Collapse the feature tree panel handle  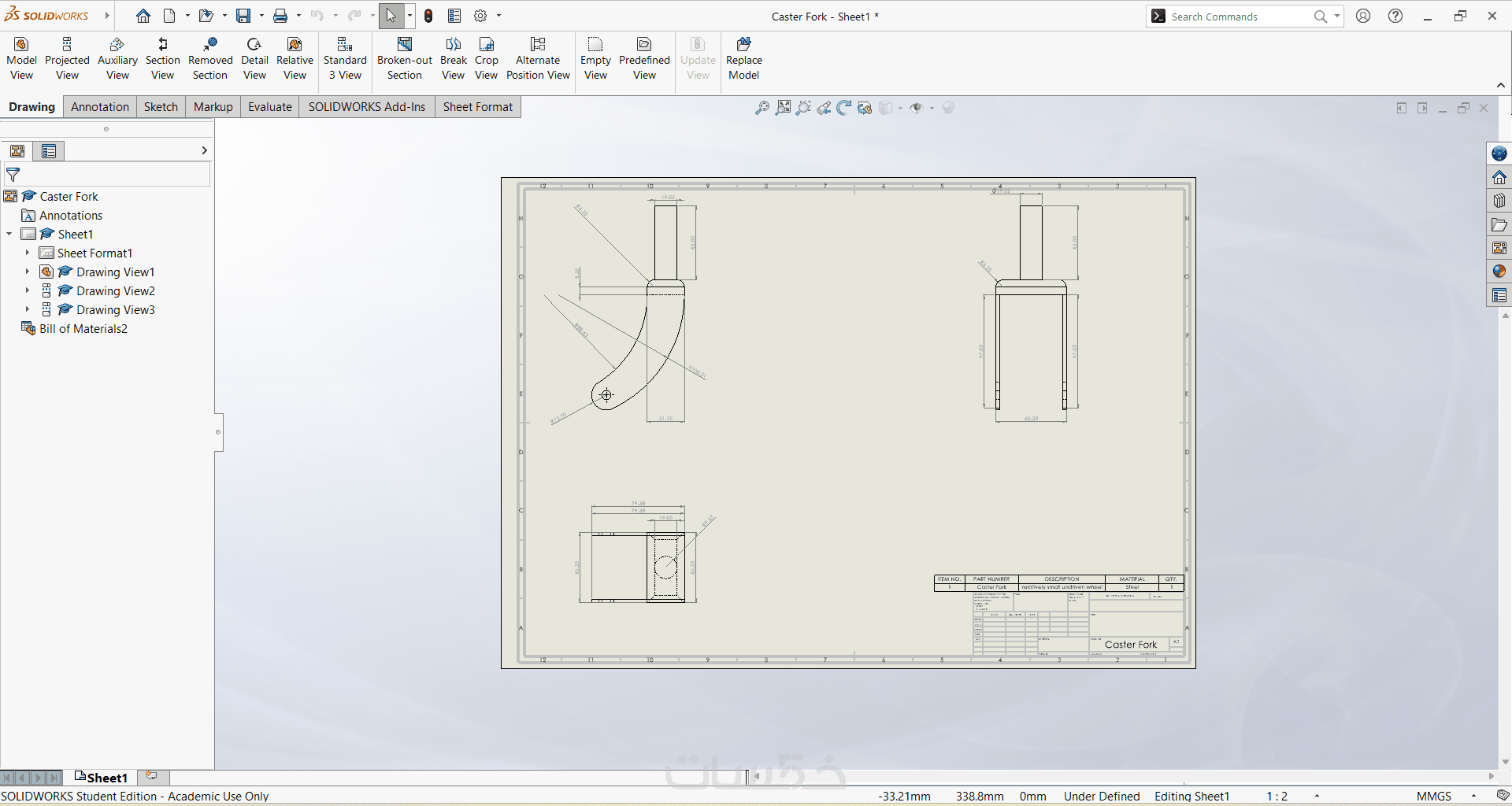[x=218, y=432]
